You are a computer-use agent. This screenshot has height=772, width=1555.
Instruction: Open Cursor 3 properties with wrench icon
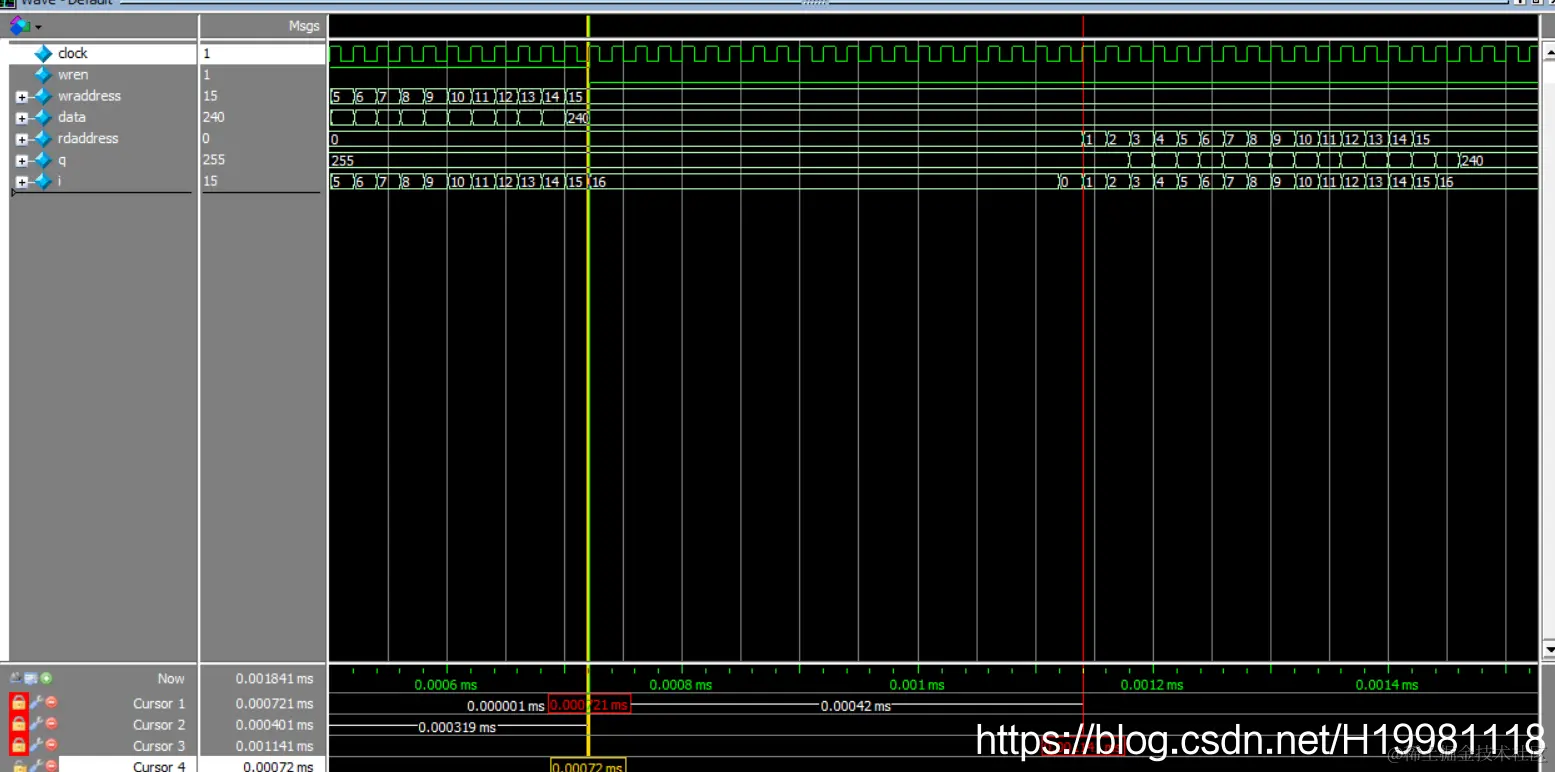point(37,745)
